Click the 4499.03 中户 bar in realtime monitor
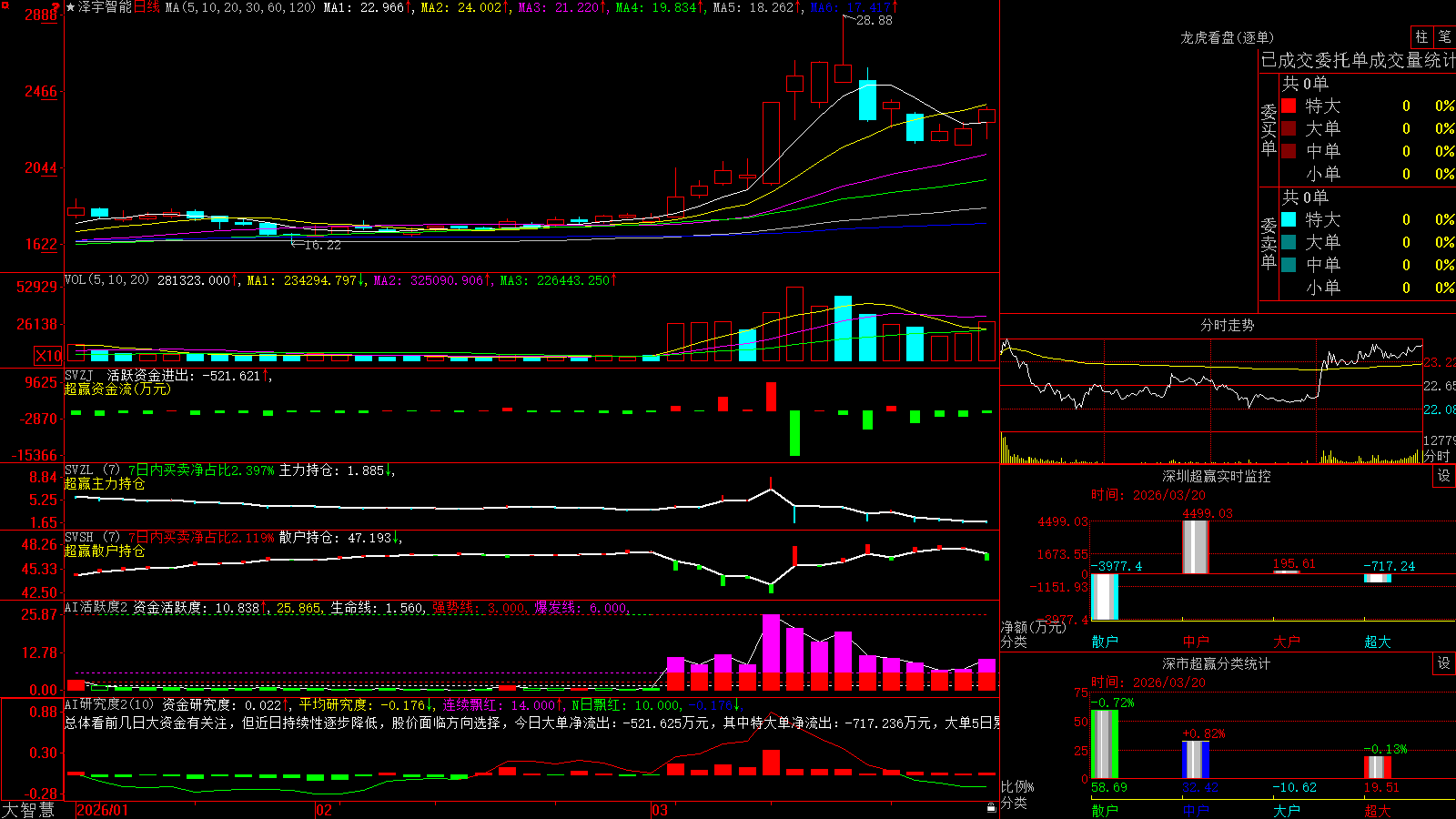Viewport: 1456px width, 819px height. point(1195,547)
